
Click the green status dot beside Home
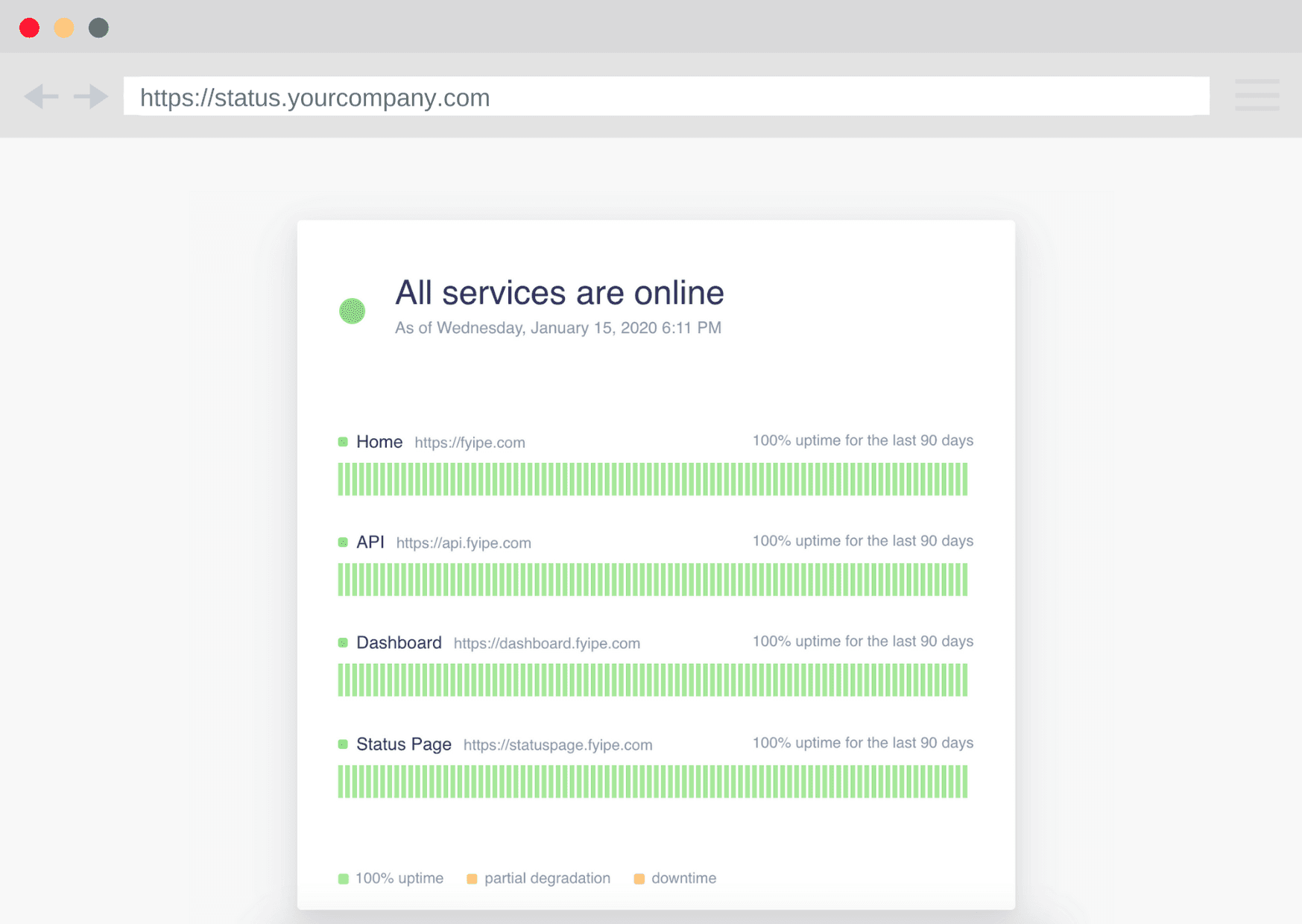343,442
